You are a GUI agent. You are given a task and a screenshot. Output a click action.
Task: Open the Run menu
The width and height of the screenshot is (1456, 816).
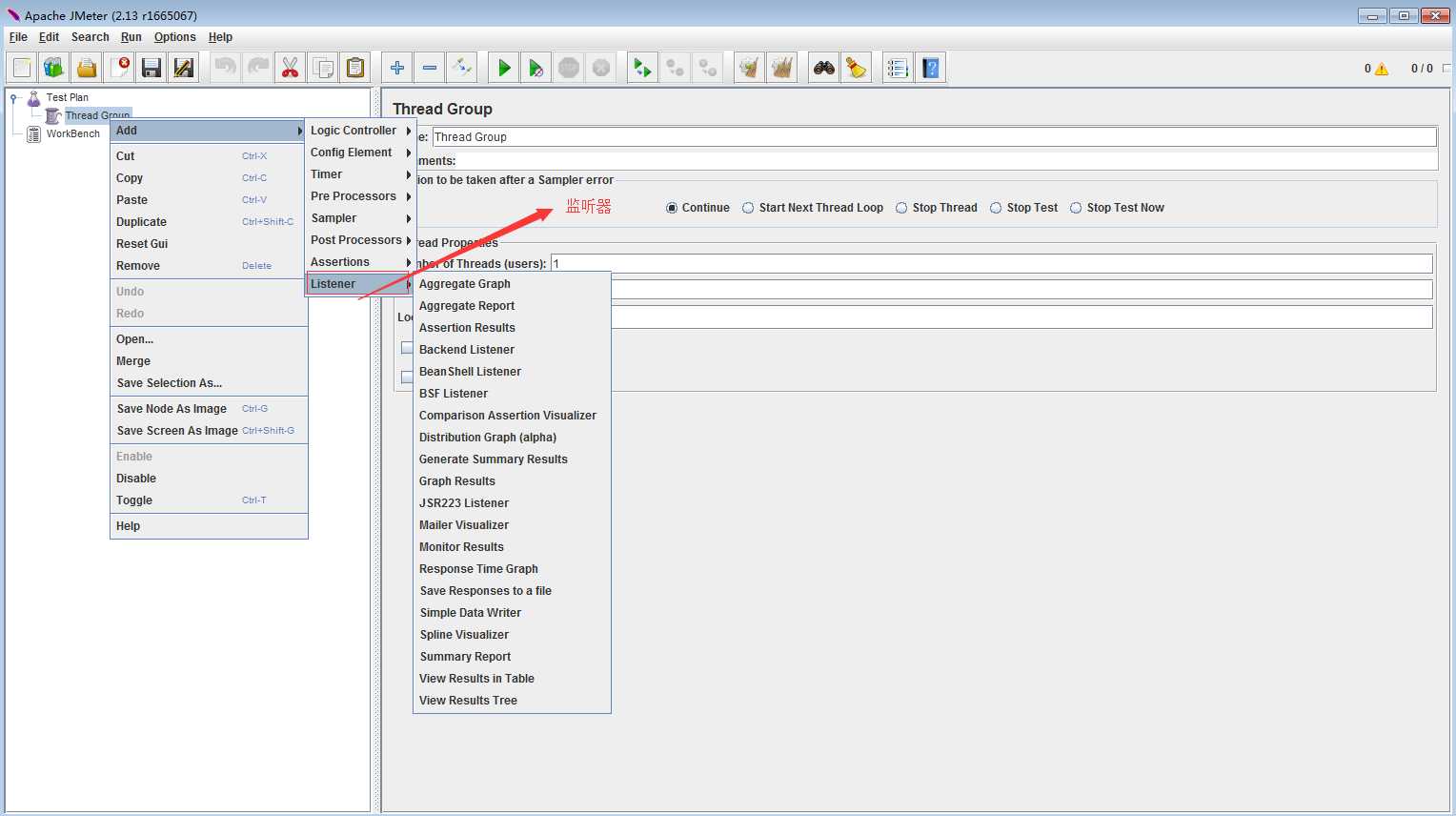pyautogui.click(x=131, y=37)
